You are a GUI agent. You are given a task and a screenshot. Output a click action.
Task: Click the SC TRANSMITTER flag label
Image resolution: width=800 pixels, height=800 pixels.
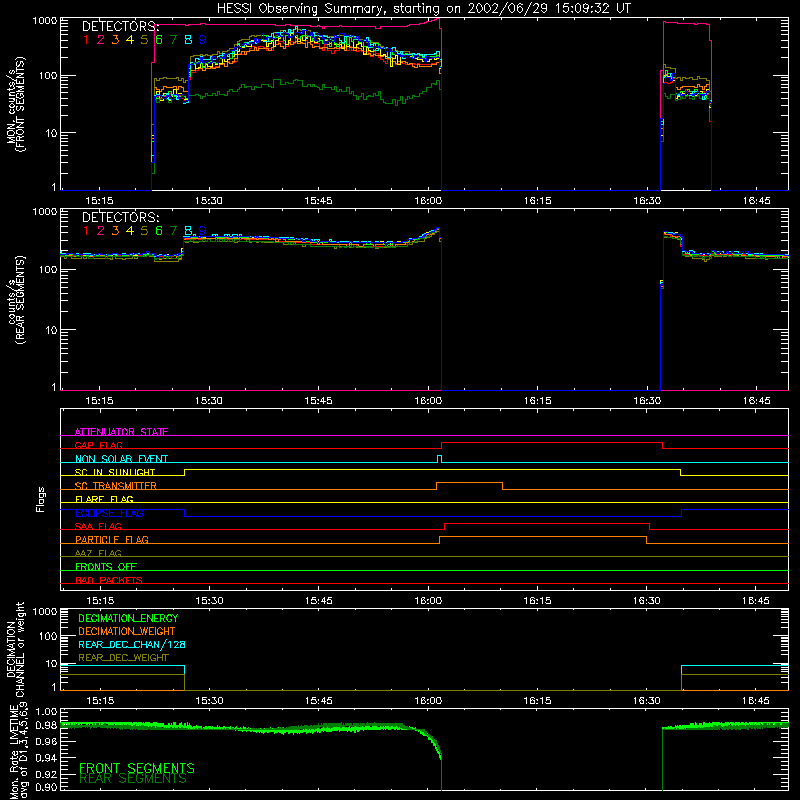[x=116, y=486]
